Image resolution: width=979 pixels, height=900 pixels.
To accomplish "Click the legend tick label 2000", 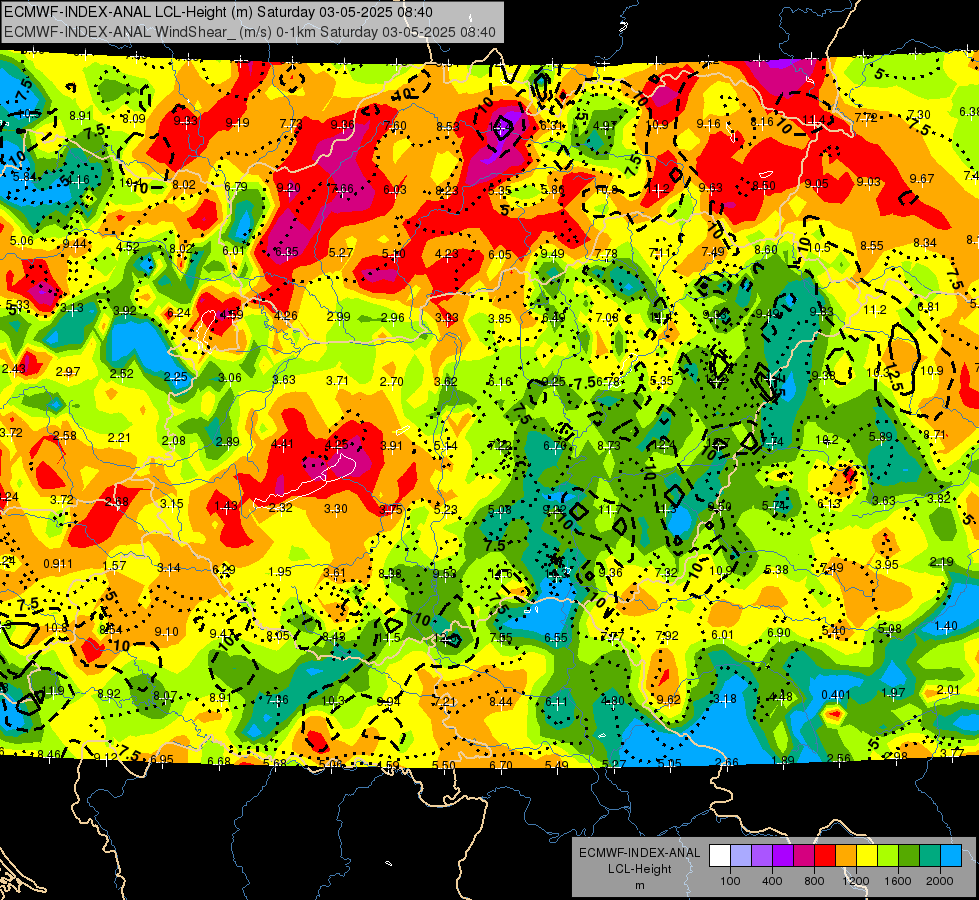I will pos(940,881).
